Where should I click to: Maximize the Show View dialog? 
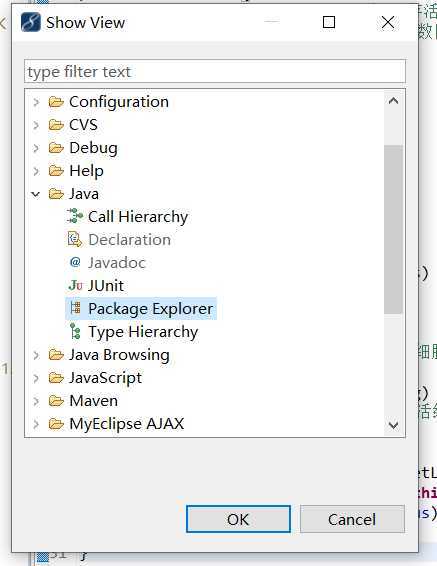[x=329, y=22]
